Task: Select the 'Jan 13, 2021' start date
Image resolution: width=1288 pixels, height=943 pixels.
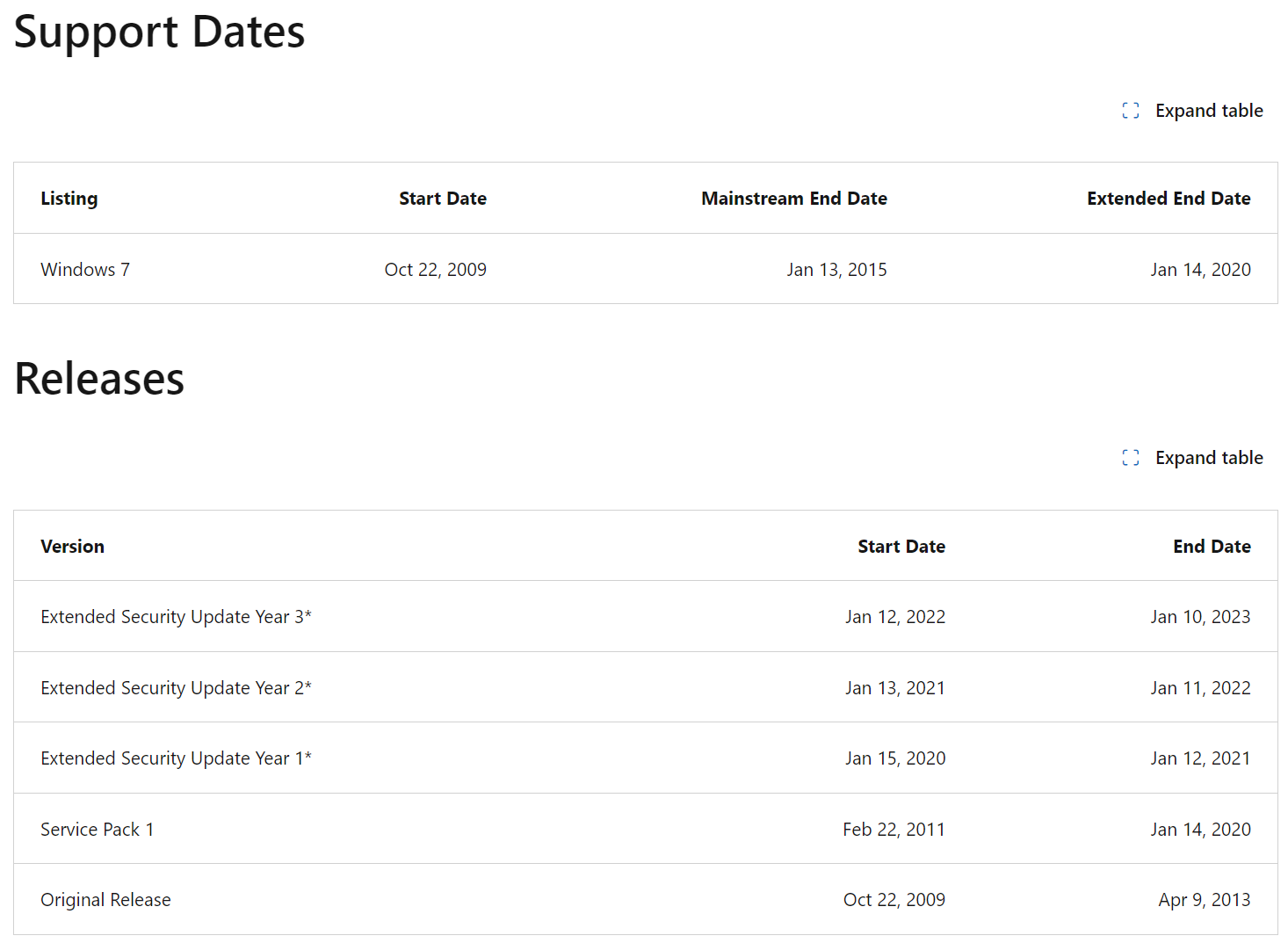Action: click(x=895, y=688)
